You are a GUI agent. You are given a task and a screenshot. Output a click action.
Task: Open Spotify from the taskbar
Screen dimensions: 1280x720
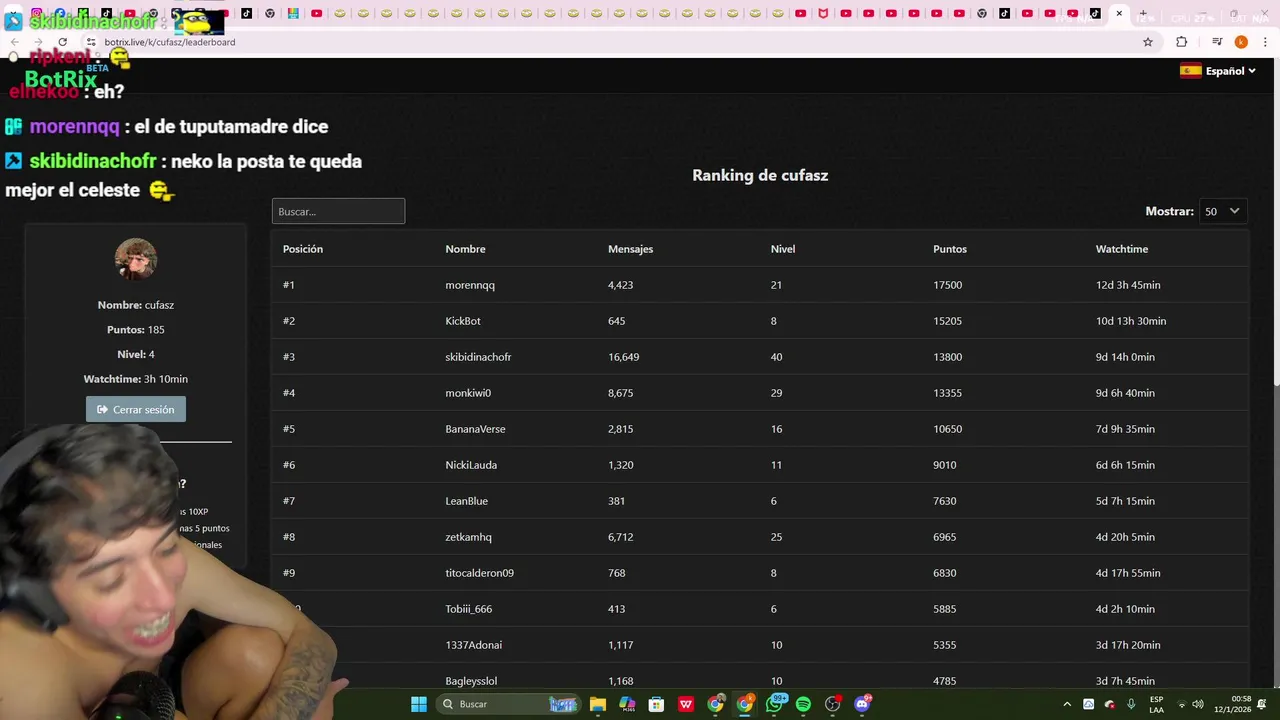803,704
